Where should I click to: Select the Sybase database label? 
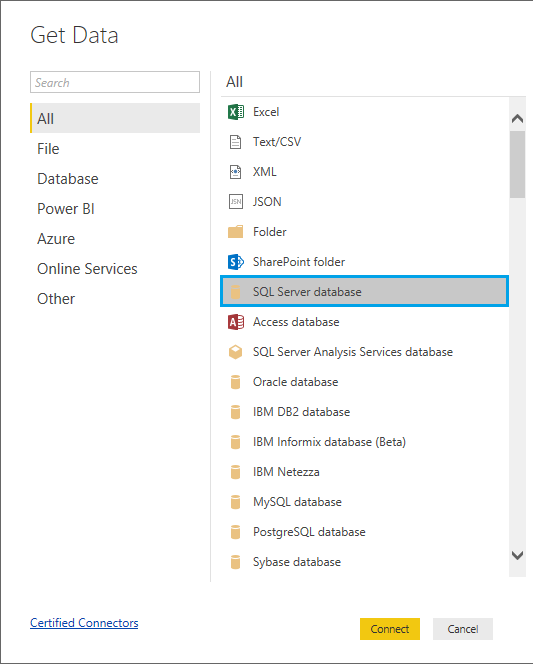(297, 562)
